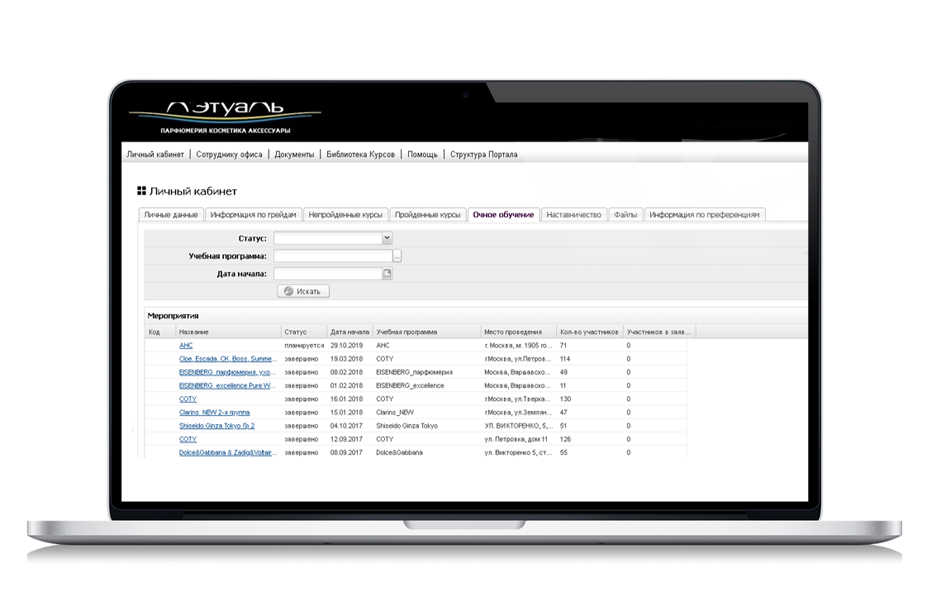
Task: Switch to Файлы tab
Action: pos(625,214)
